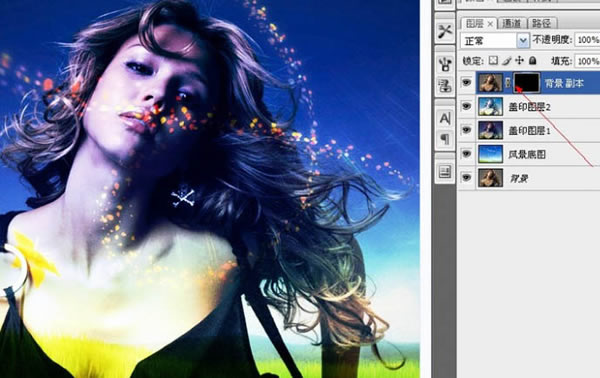Click the opacity percentage field
This screenshot has width=600, height=378.
pos(587,40)
